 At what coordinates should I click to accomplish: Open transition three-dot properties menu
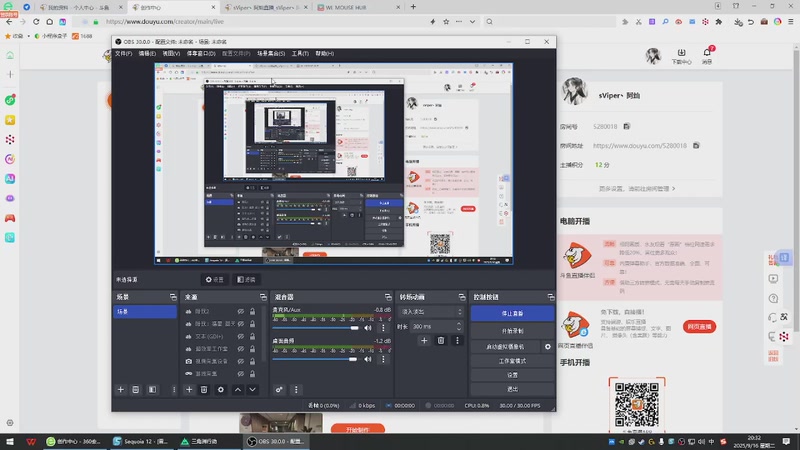pyautogui.click(x=457, y=341)
